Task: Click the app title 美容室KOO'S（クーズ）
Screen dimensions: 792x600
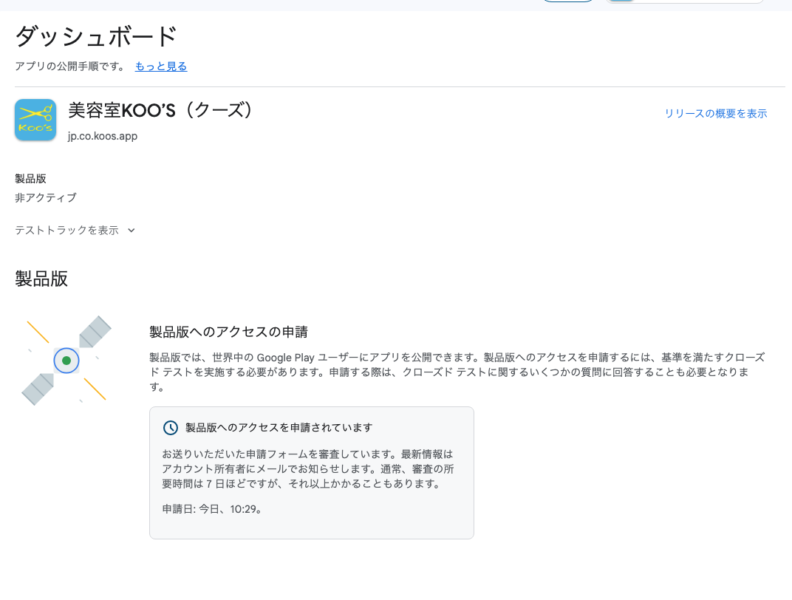Action: 160,110
